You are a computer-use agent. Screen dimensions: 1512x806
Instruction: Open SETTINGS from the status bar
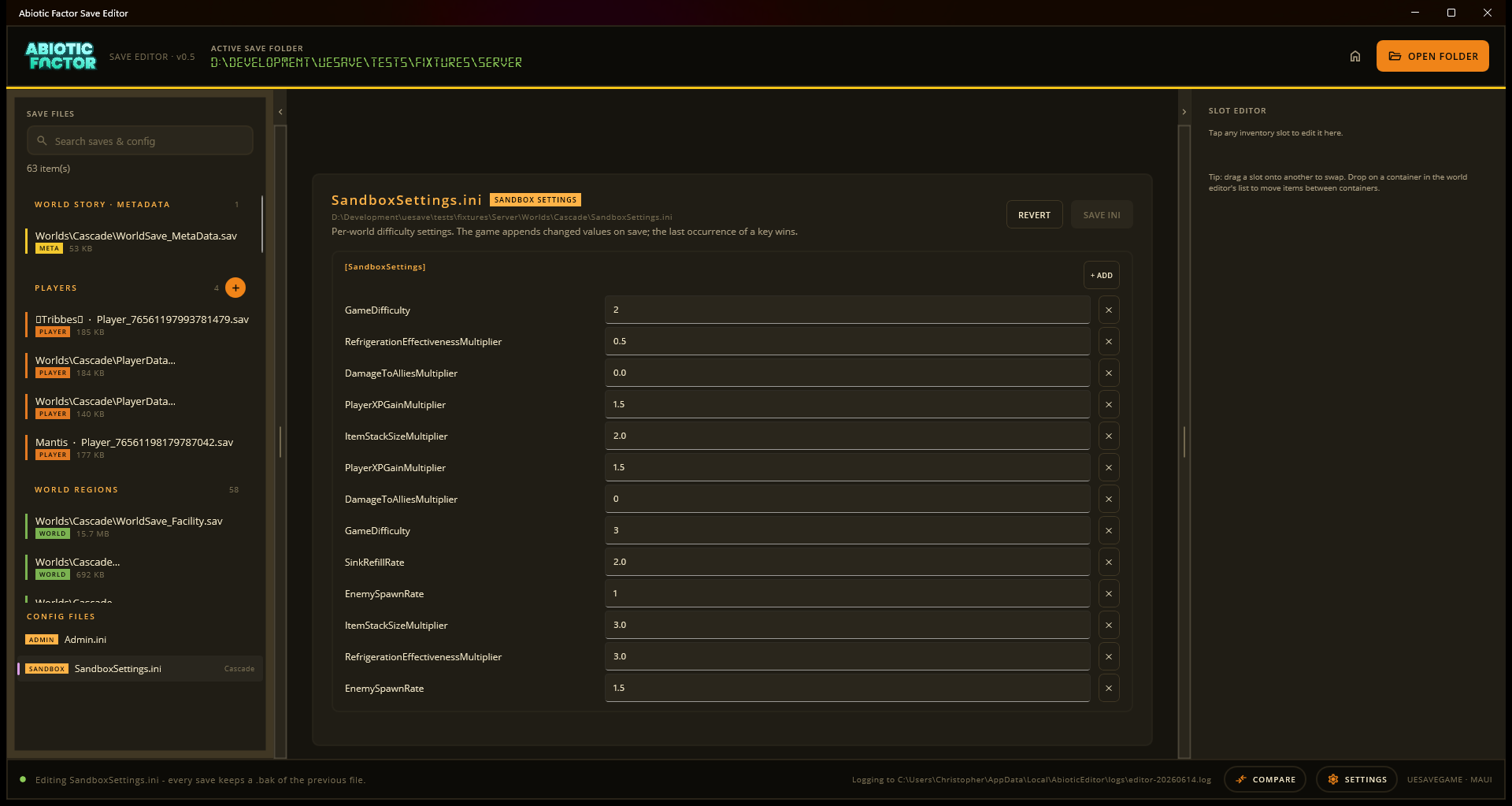click(x=1357, y=779)
